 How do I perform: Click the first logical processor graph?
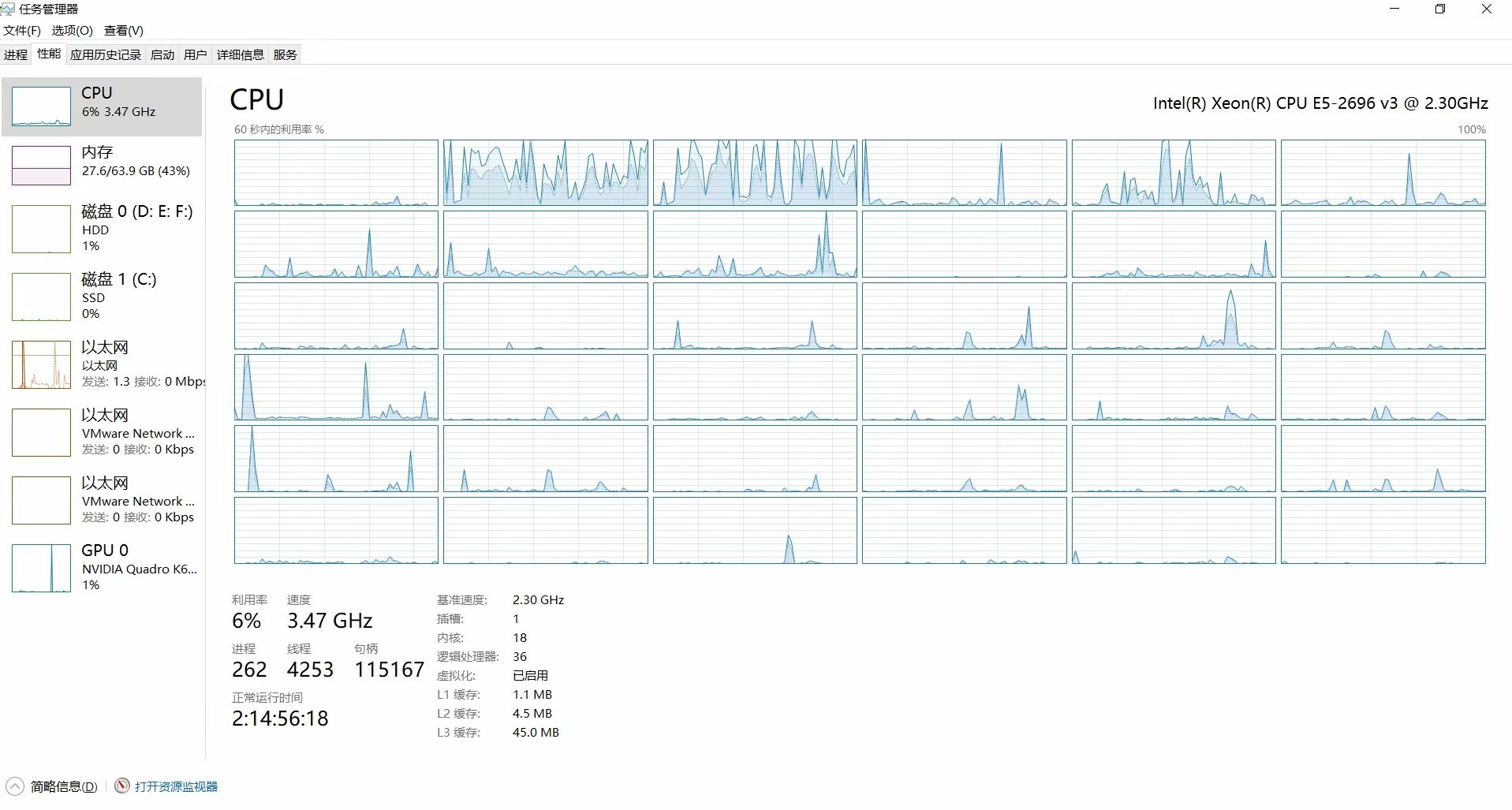point(336,173)
